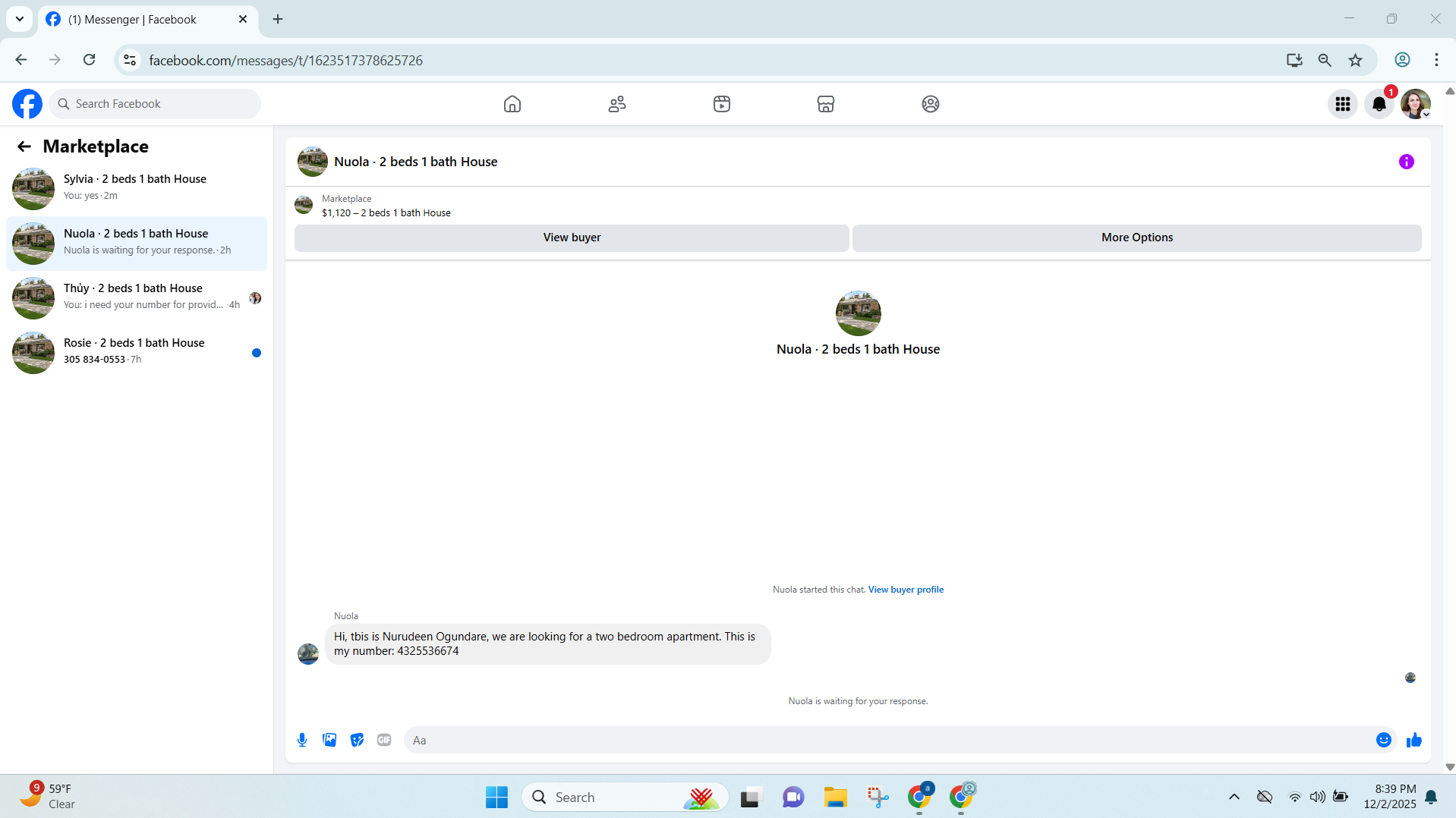The image size is (1456, 818).
Task: Open the Chrome profile icon
Action: tap(1402, 60)
